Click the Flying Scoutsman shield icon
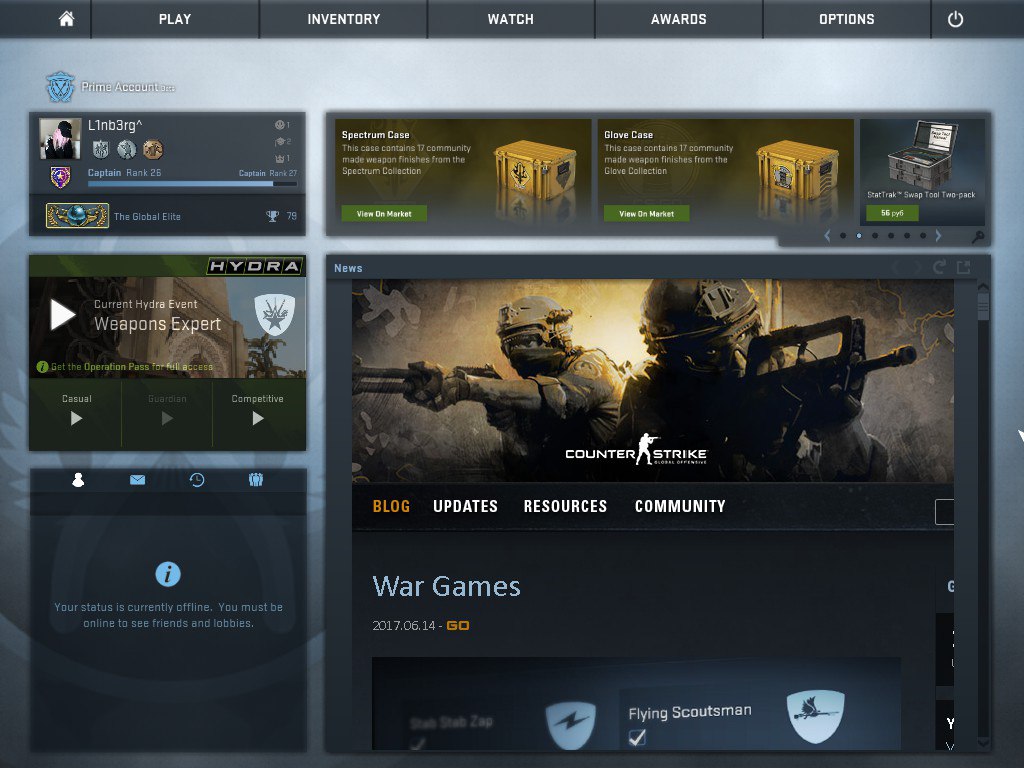The width and height of the screenshot is (1024, 768). [816, 716]
